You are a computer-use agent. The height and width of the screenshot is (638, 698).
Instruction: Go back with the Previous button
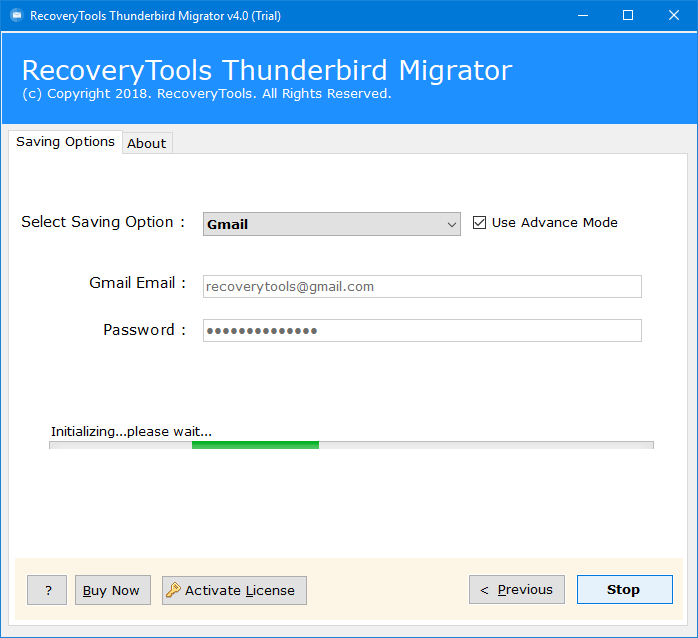click(517, 589)
